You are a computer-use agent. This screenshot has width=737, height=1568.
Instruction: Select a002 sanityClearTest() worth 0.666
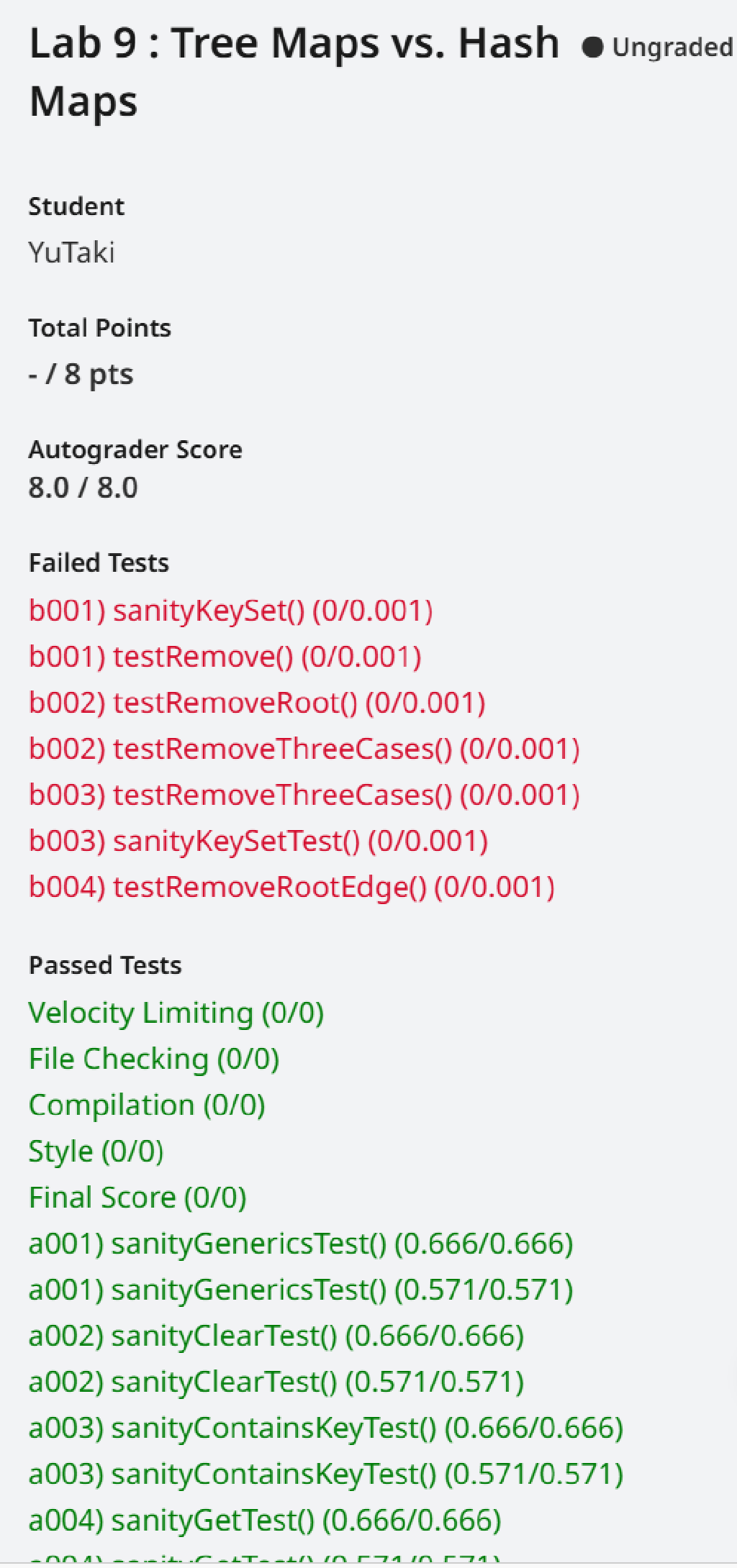276,1336
